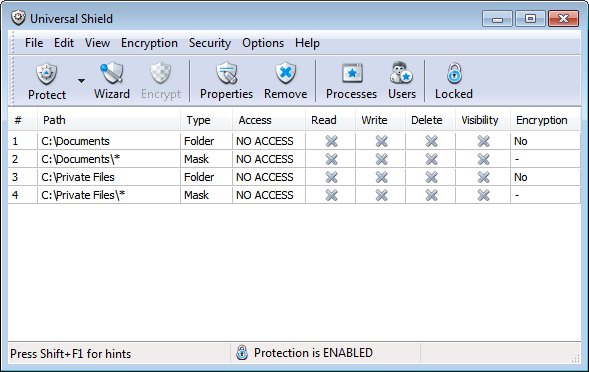
Task: Open the Options menu
Action: (x=263, y=43)
